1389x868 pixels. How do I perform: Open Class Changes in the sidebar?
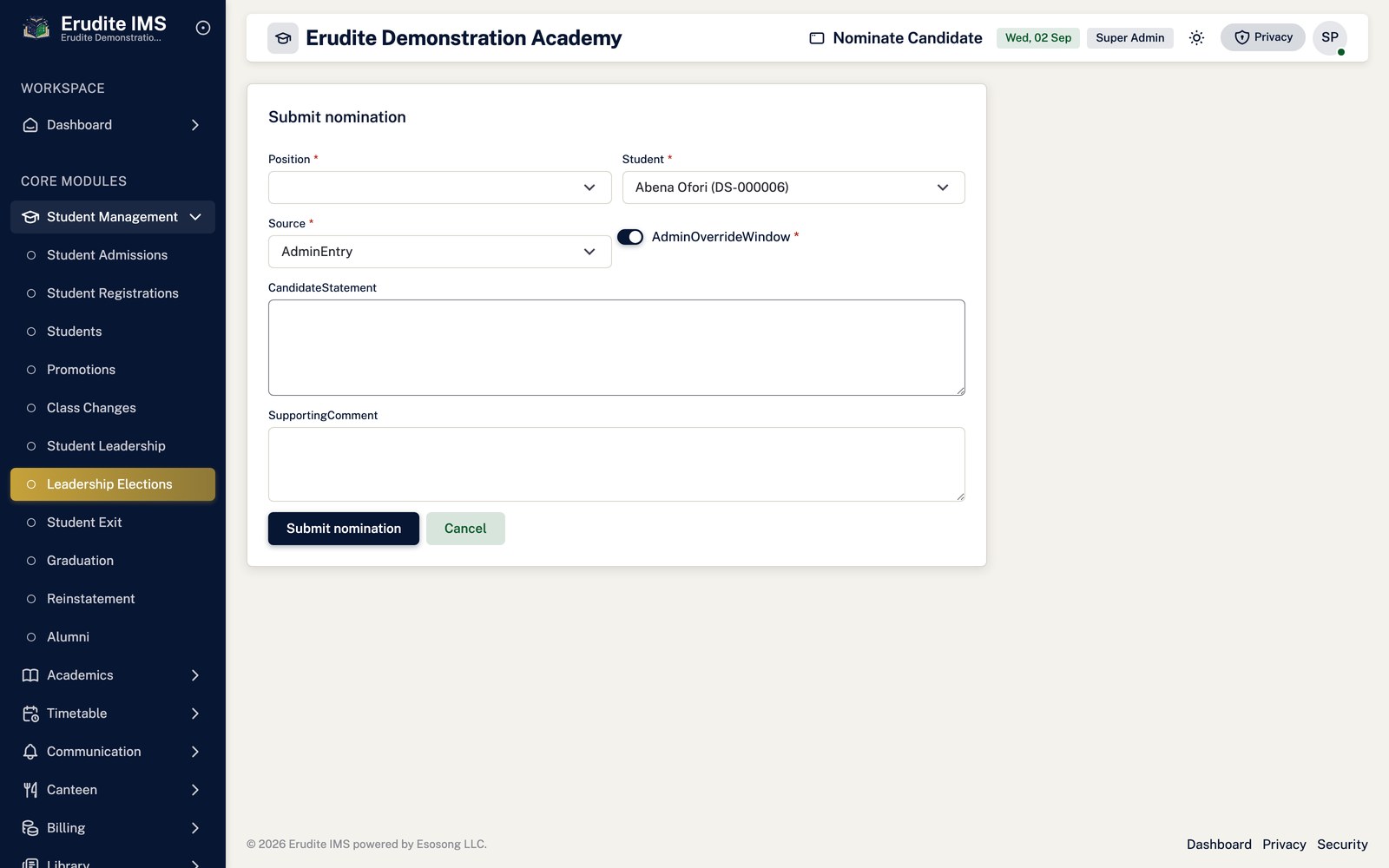(113, 408)
